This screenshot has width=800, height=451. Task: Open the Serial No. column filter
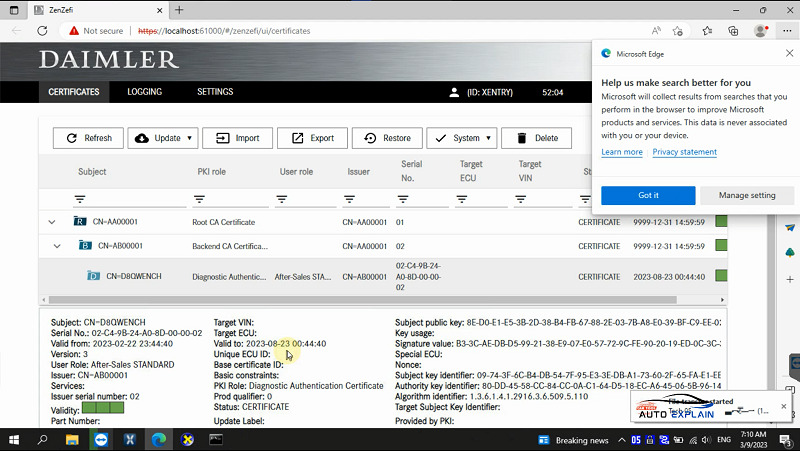coord(403,199)
